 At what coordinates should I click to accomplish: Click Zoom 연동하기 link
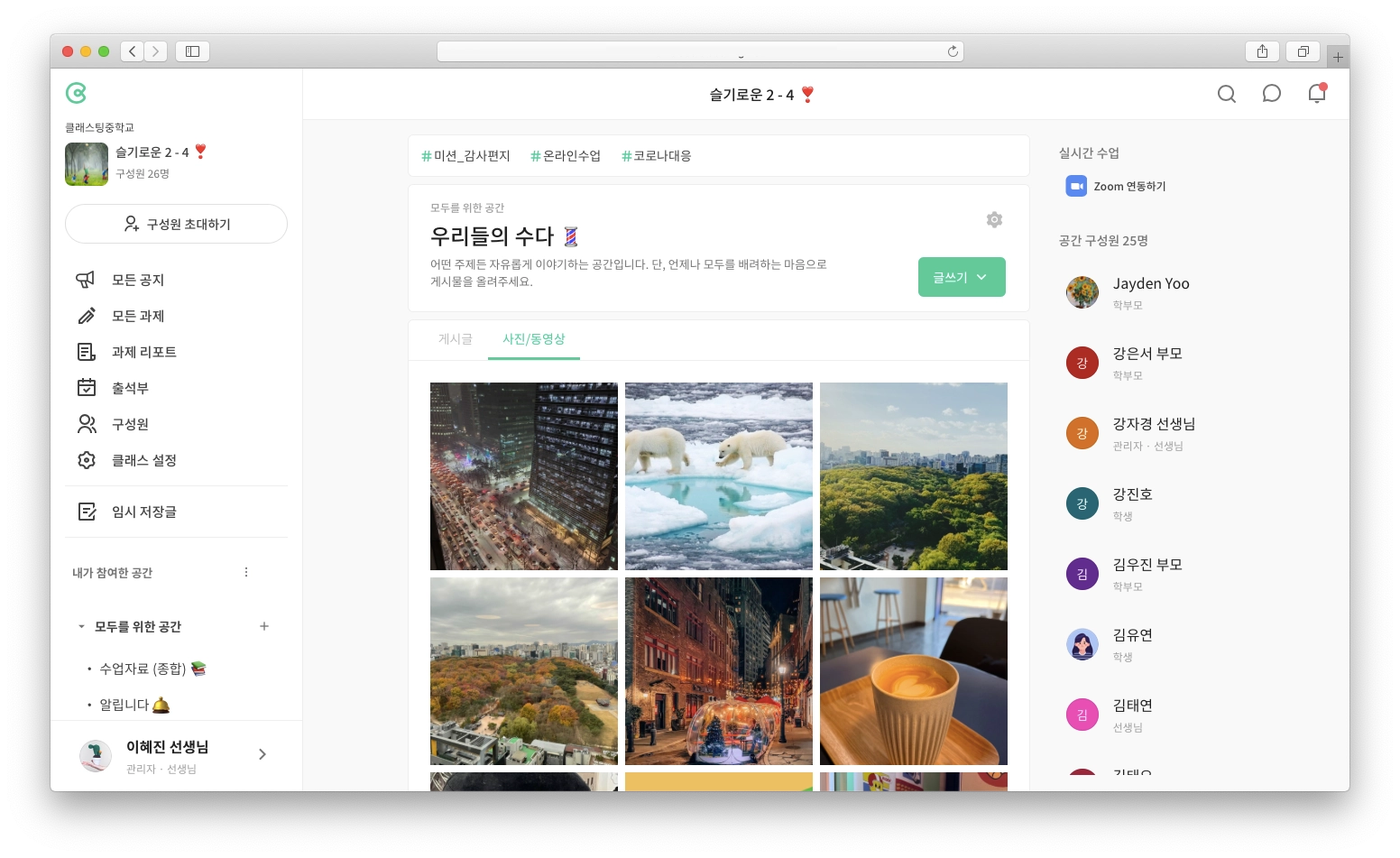(x=1130, y=186)
